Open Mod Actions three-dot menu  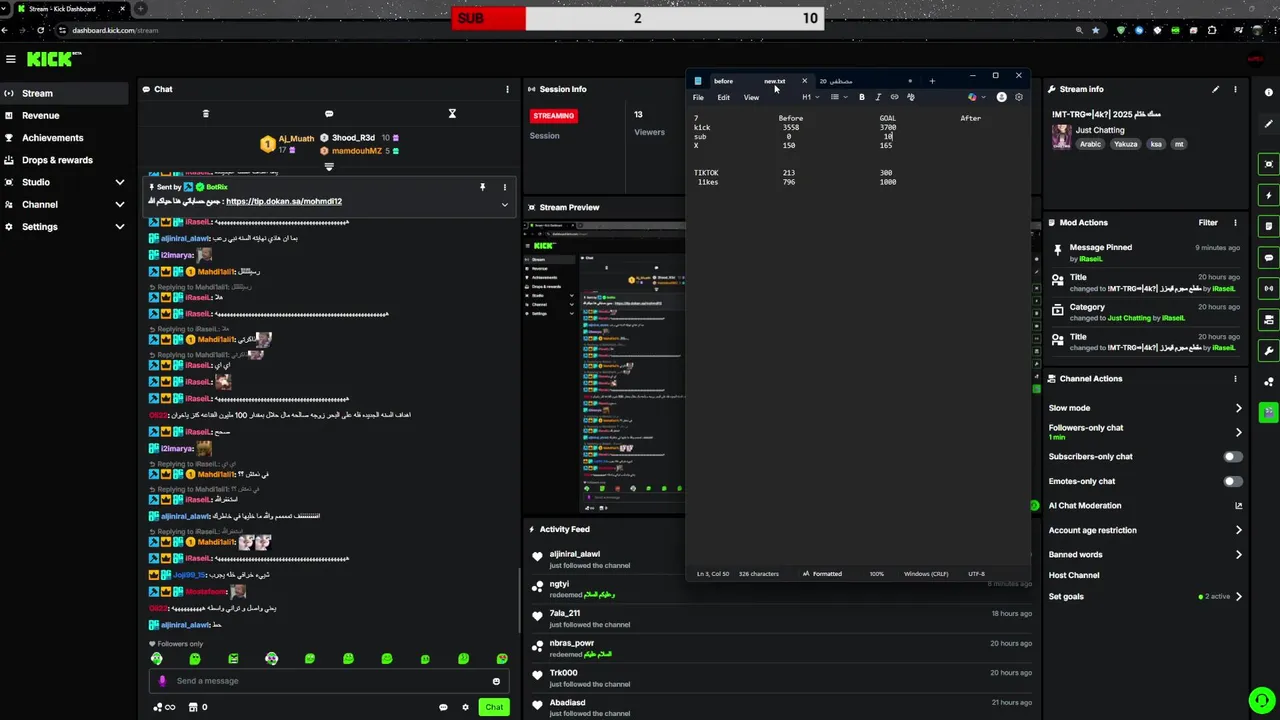click(1235, 223)
